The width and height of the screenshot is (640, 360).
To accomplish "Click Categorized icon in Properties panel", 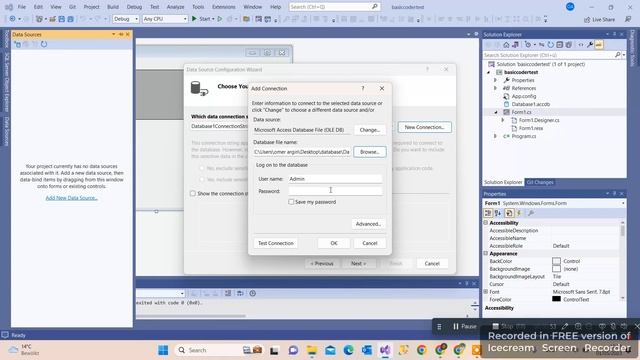I will (x=488, y=213).
